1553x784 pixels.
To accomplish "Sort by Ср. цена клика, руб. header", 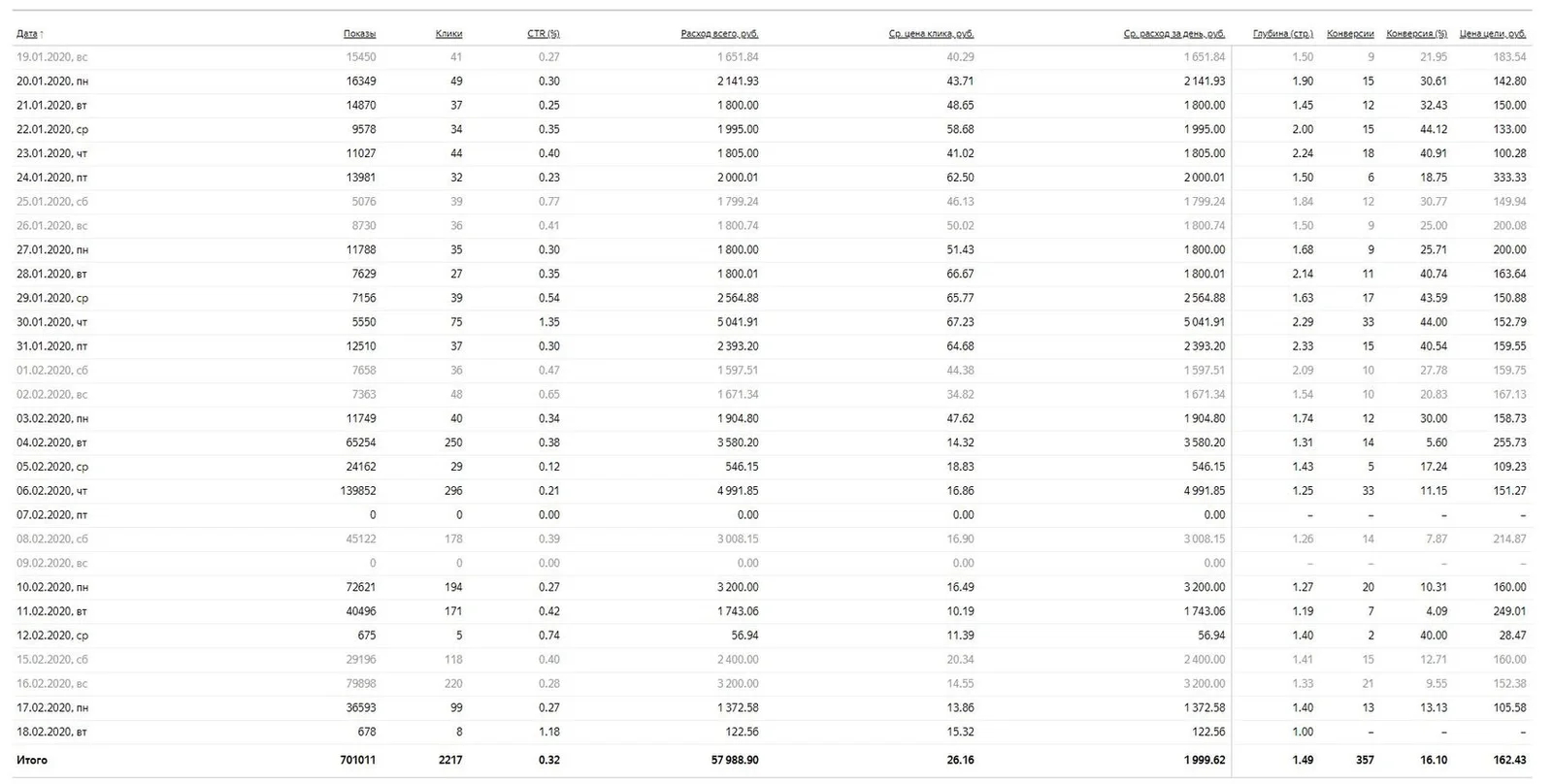I will pyautogui.click(x=931, y=34).
